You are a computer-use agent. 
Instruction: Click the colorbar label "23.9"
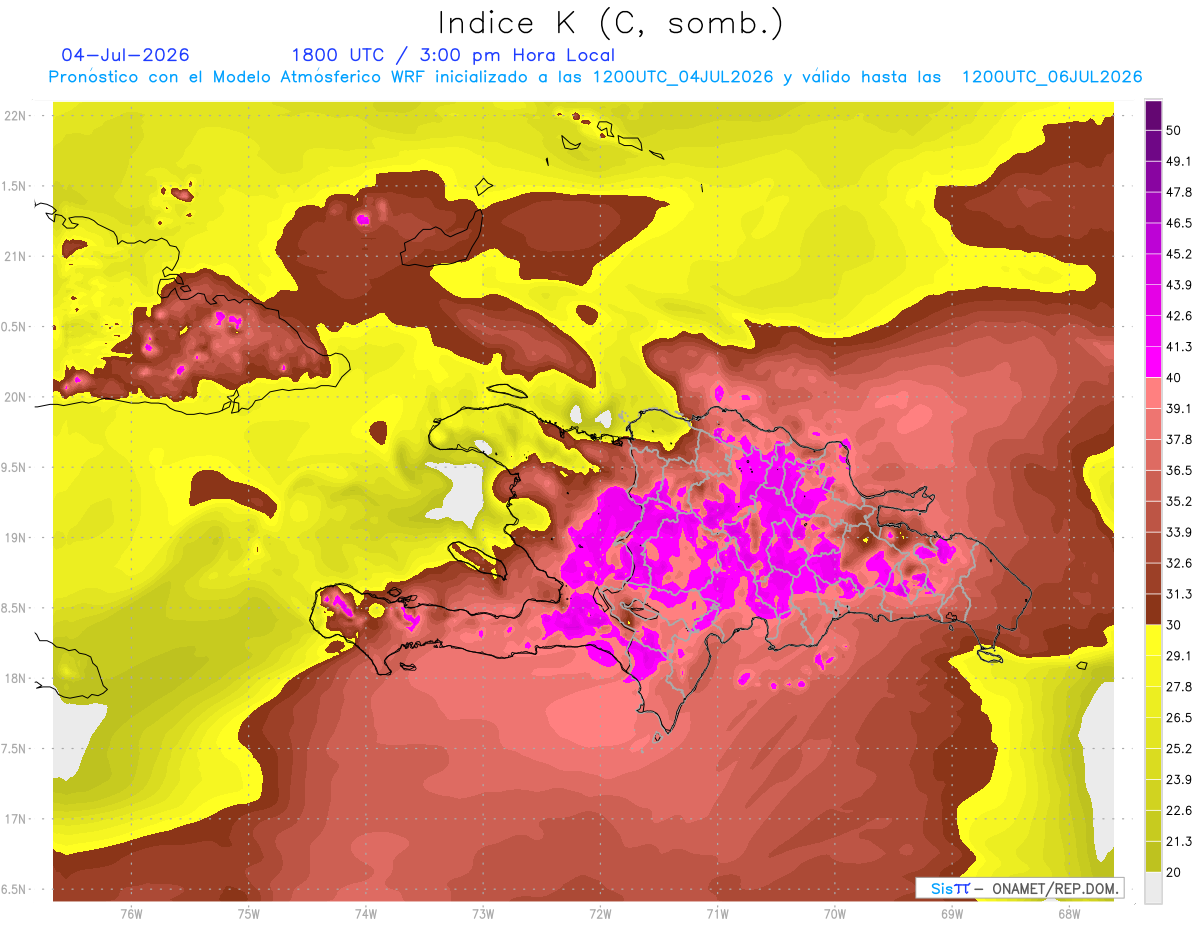pyautogui.click(x=1178, y=780)
